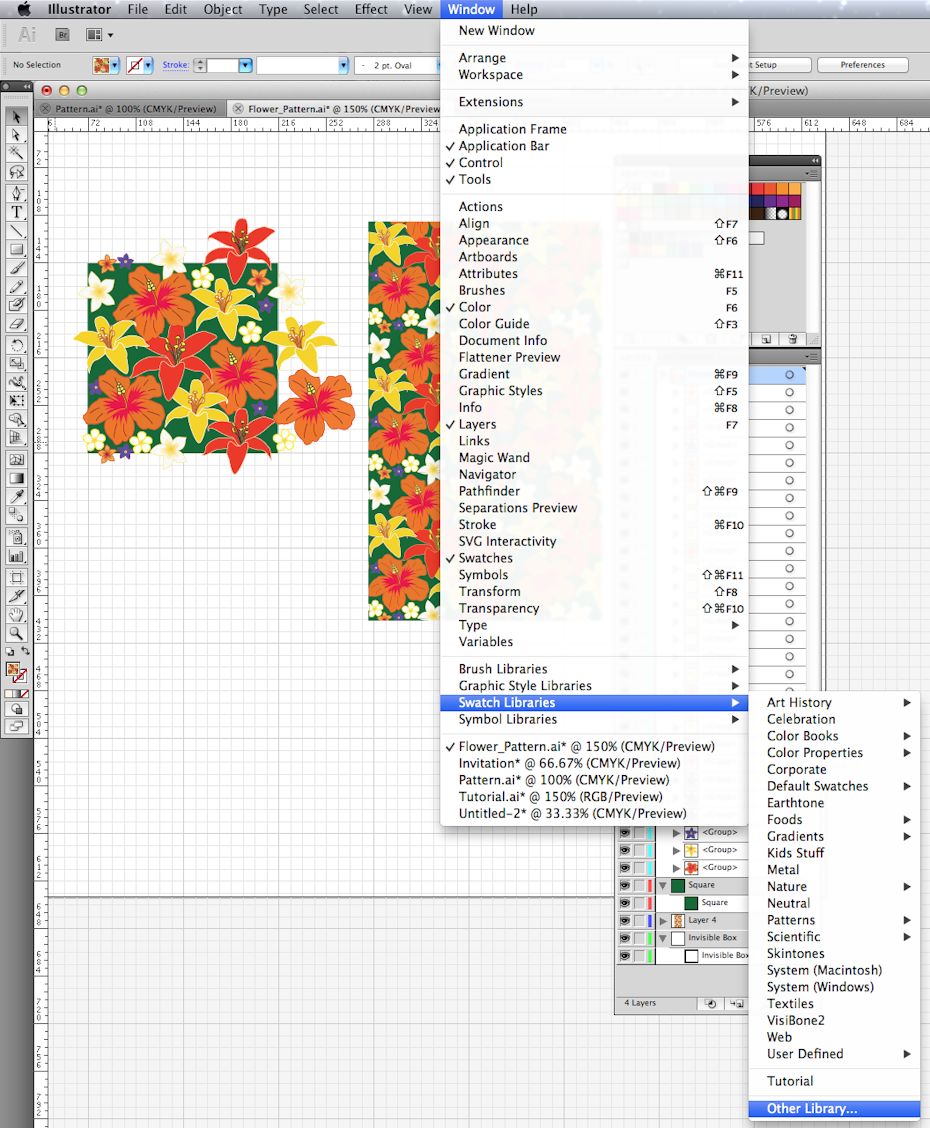
Task: Open the Arrange submenu
Action: (594, 58)
